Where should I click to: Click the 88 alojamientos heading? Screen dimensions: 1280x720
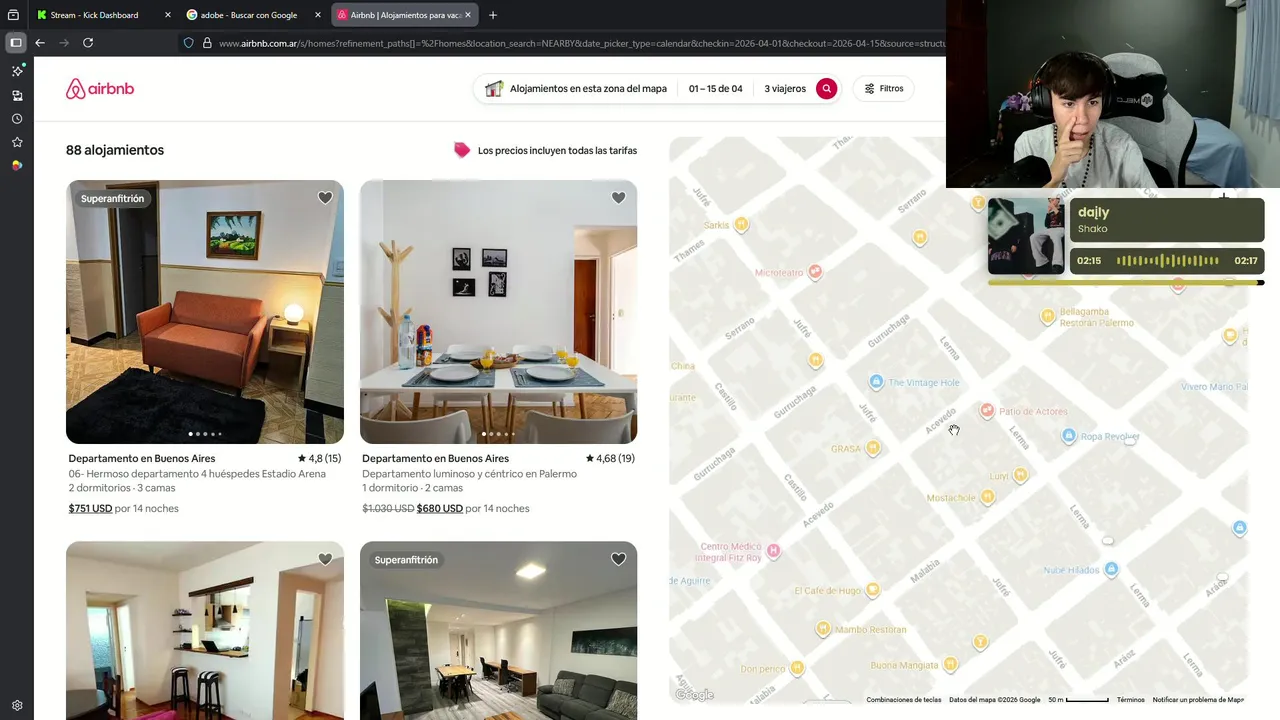pyautogui.click(x=115, y=150)
